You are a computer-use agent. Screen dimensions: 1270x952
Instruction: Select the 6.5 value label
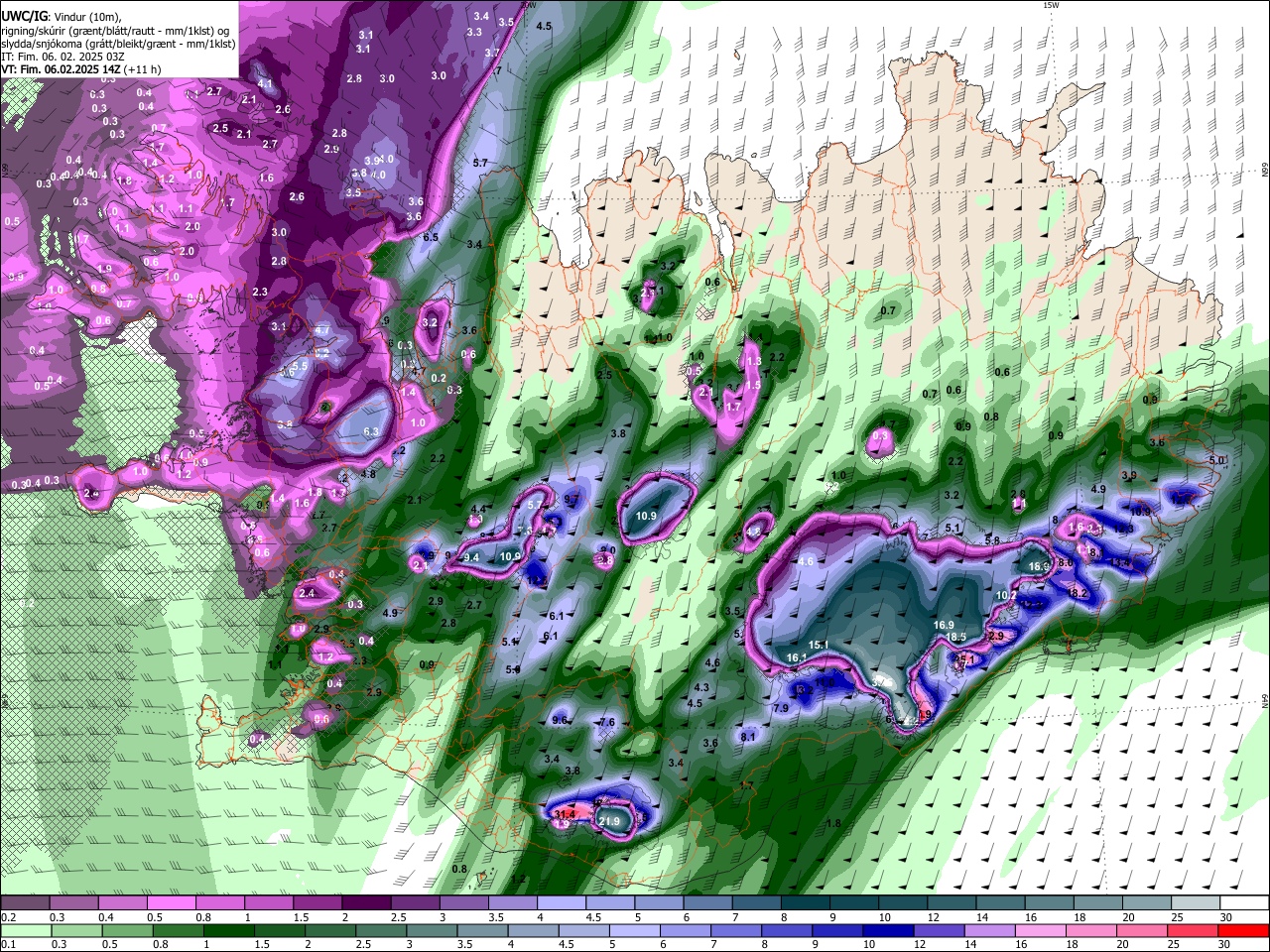[431, 237]
